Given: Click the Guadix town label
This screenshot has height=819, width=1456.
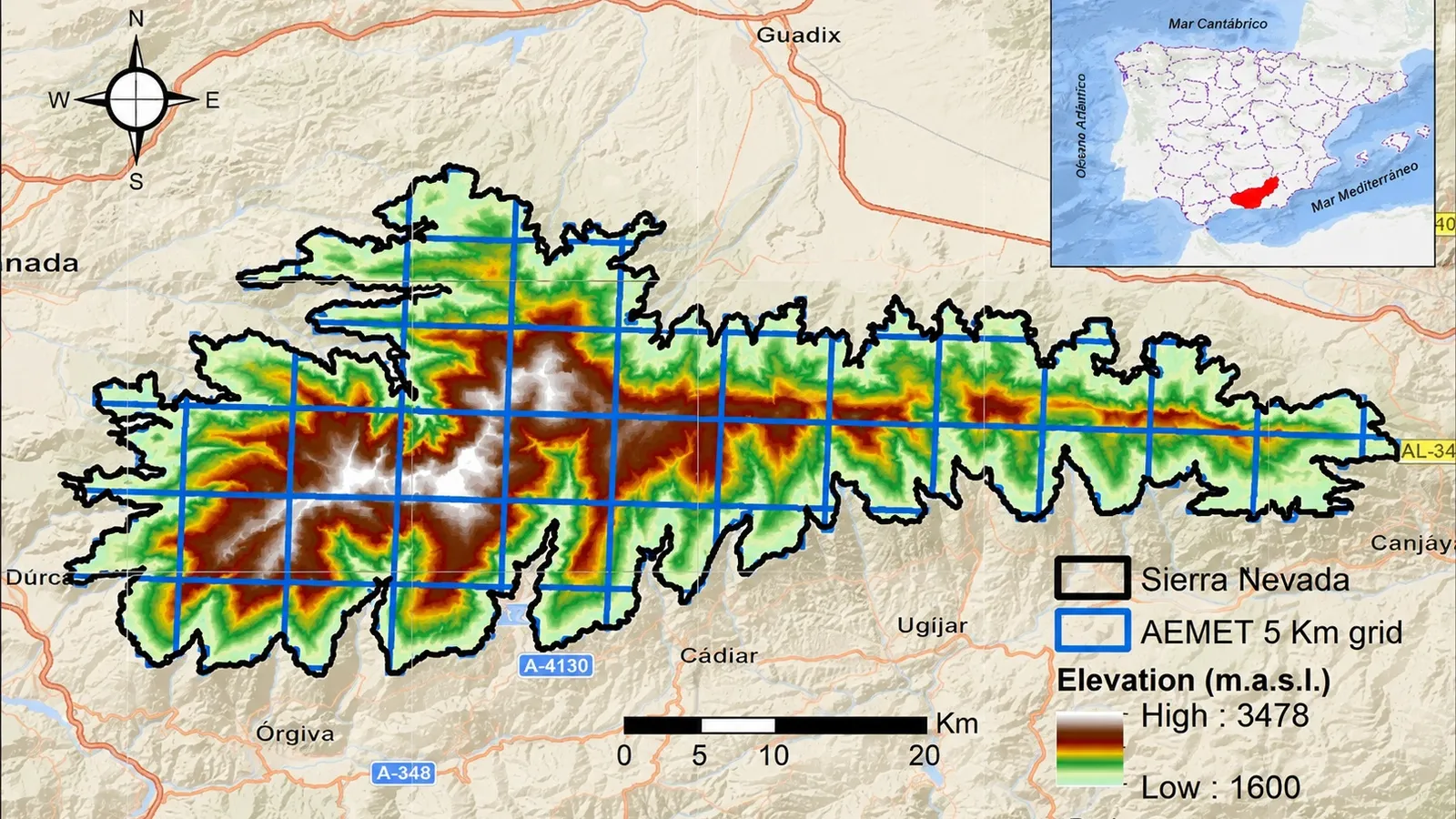Looking at the screenshot, I should point(799,35).
